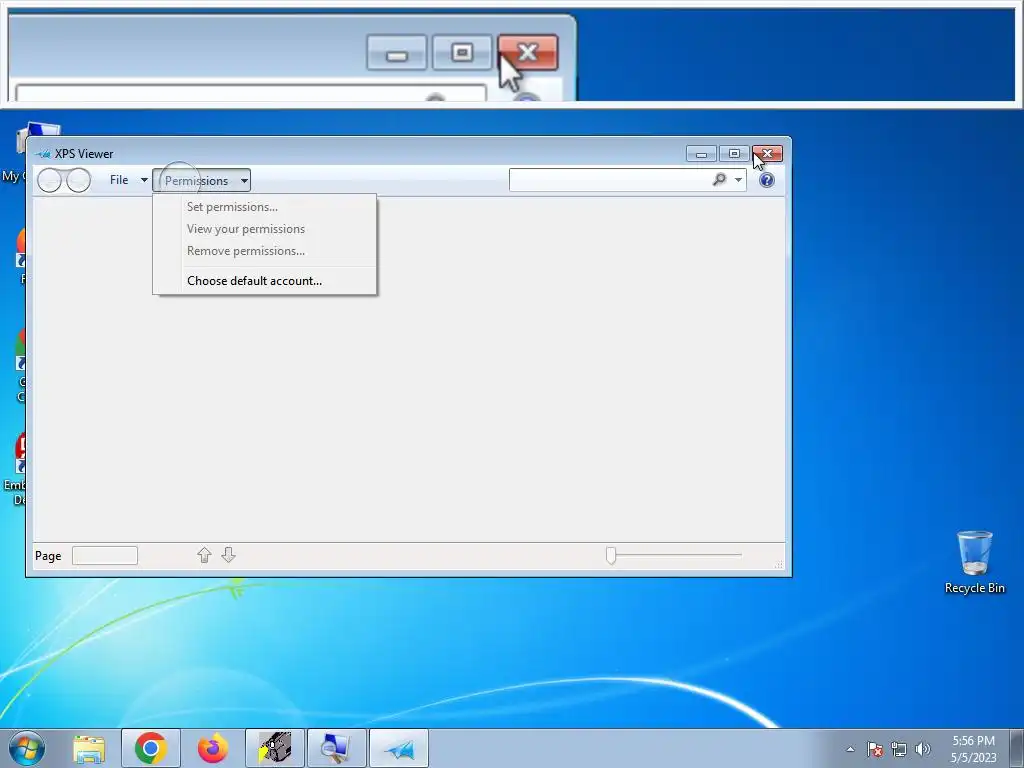Maximize the XPS Viewer window

(x=734, y=154)
